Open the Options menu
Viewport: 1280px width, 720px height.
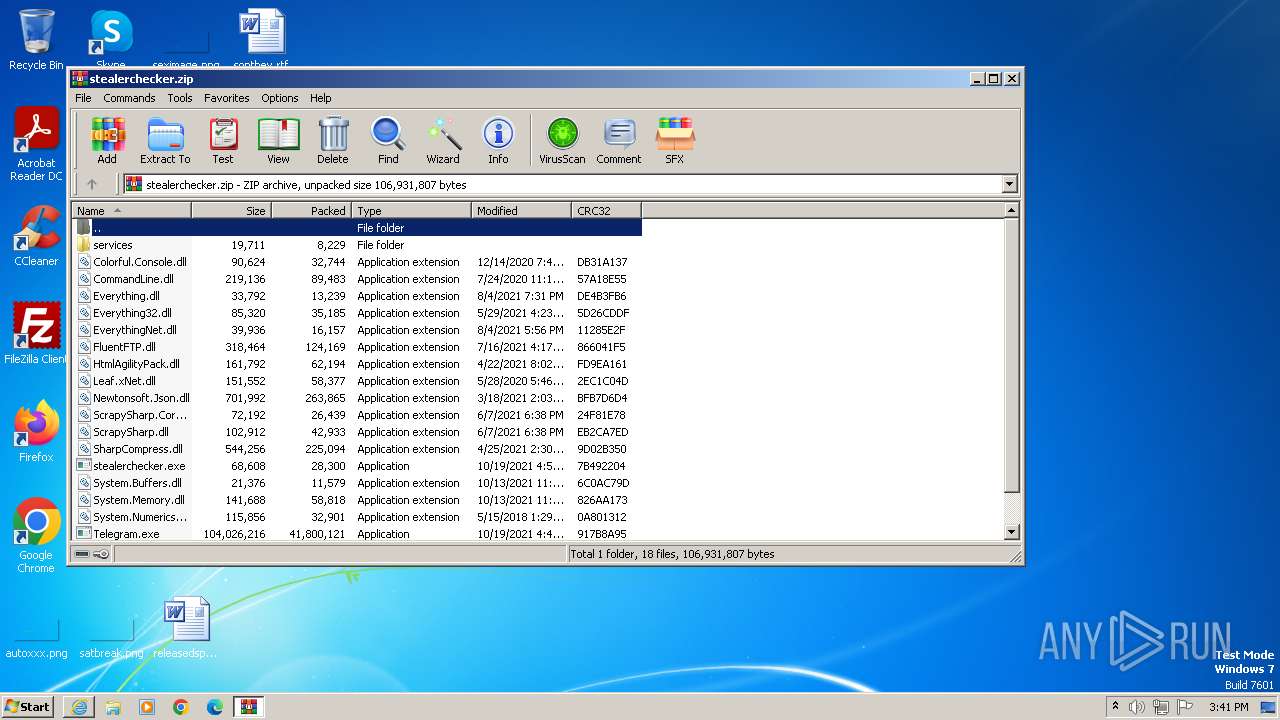pyautogui.click(x=280, y=98)
